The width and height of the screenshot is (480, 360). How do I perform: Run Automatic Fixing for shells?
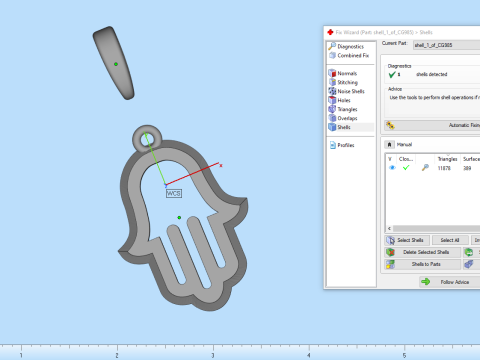432,125
